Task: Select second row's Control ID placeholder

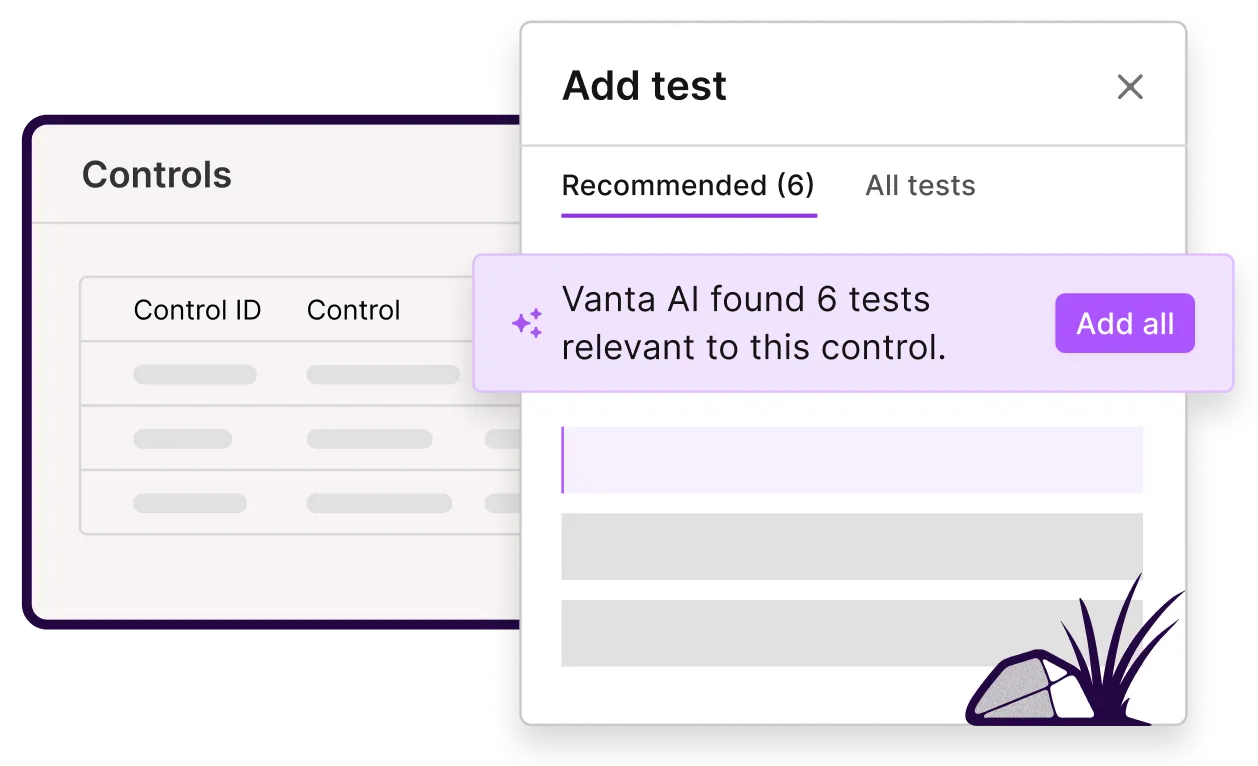Action: (x=182, y=439)
